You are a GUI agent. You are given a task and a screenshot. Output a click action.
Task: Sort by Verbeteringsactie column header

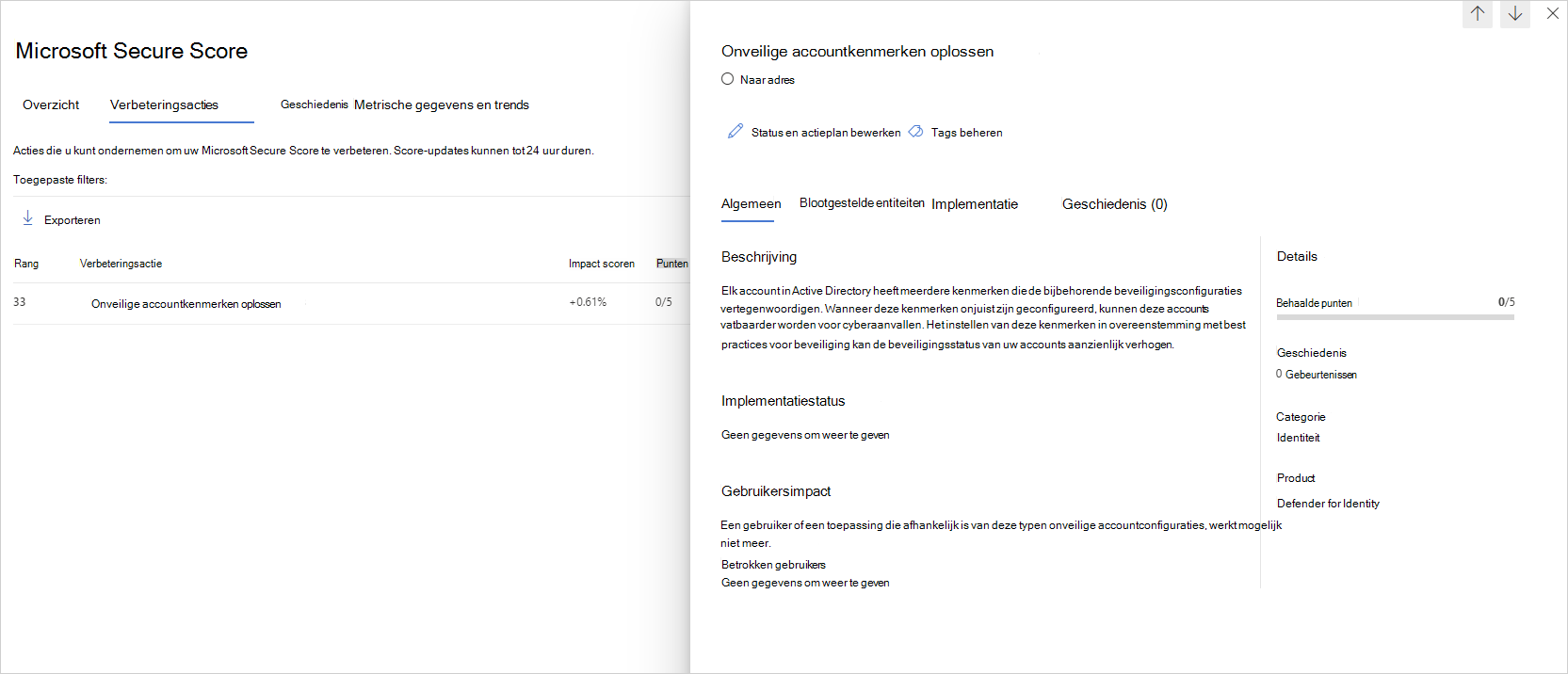pos(121,264)
